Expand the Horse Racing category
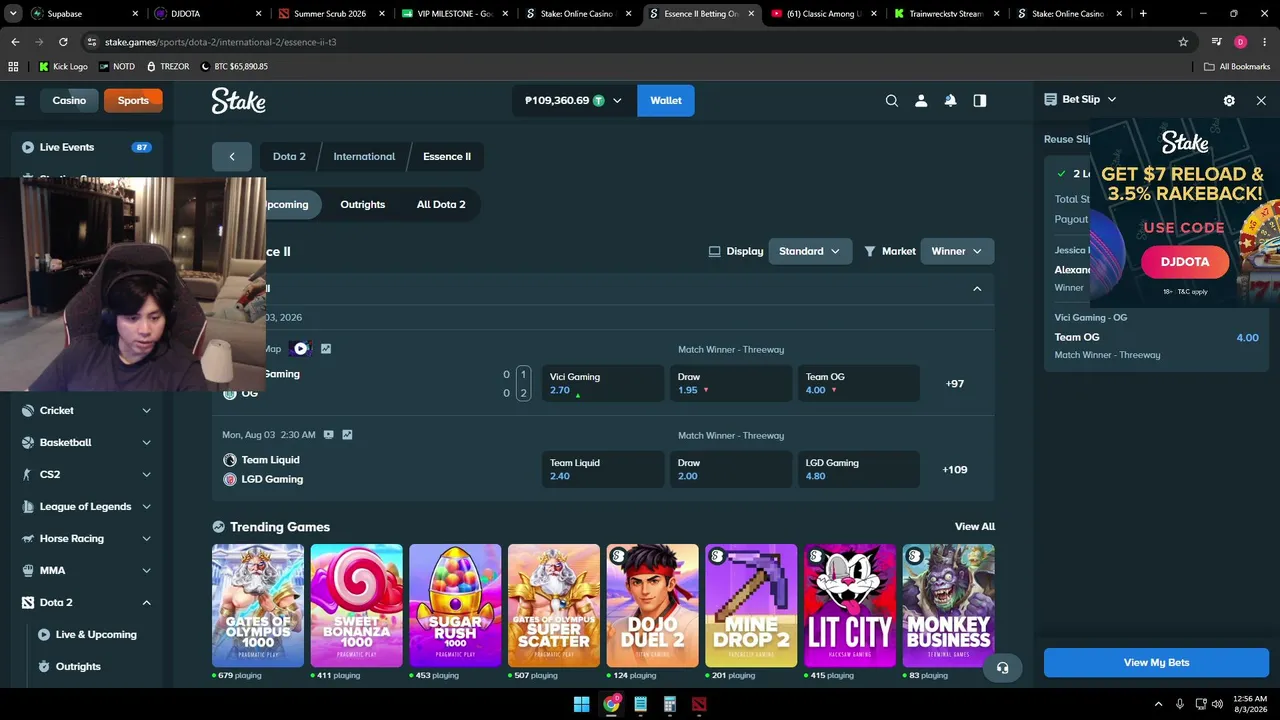This screenshot has height=720, width=1280. coord(146,539)
